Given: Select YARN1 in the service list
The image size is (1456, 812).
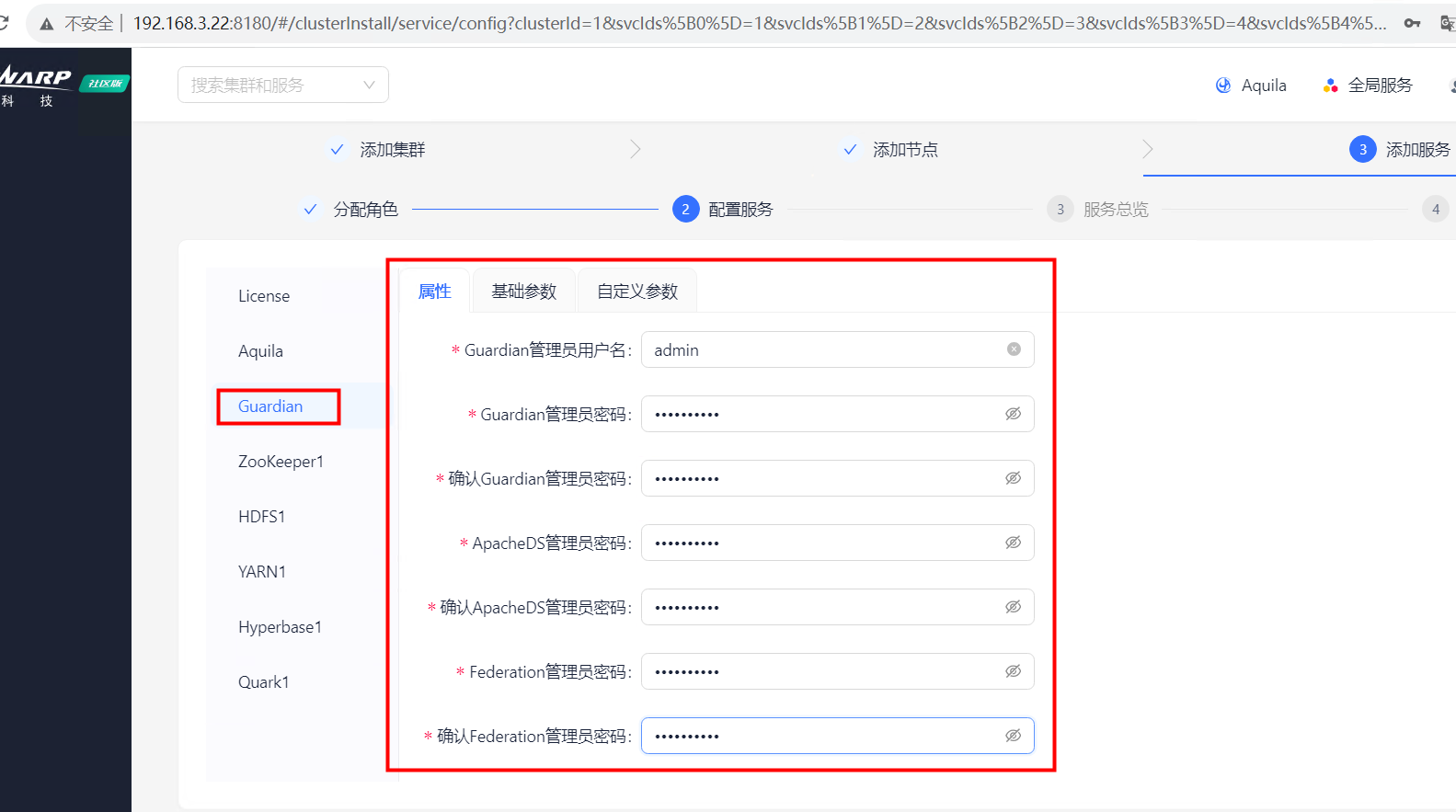Looking at the screenshot, I should point(262,572).
